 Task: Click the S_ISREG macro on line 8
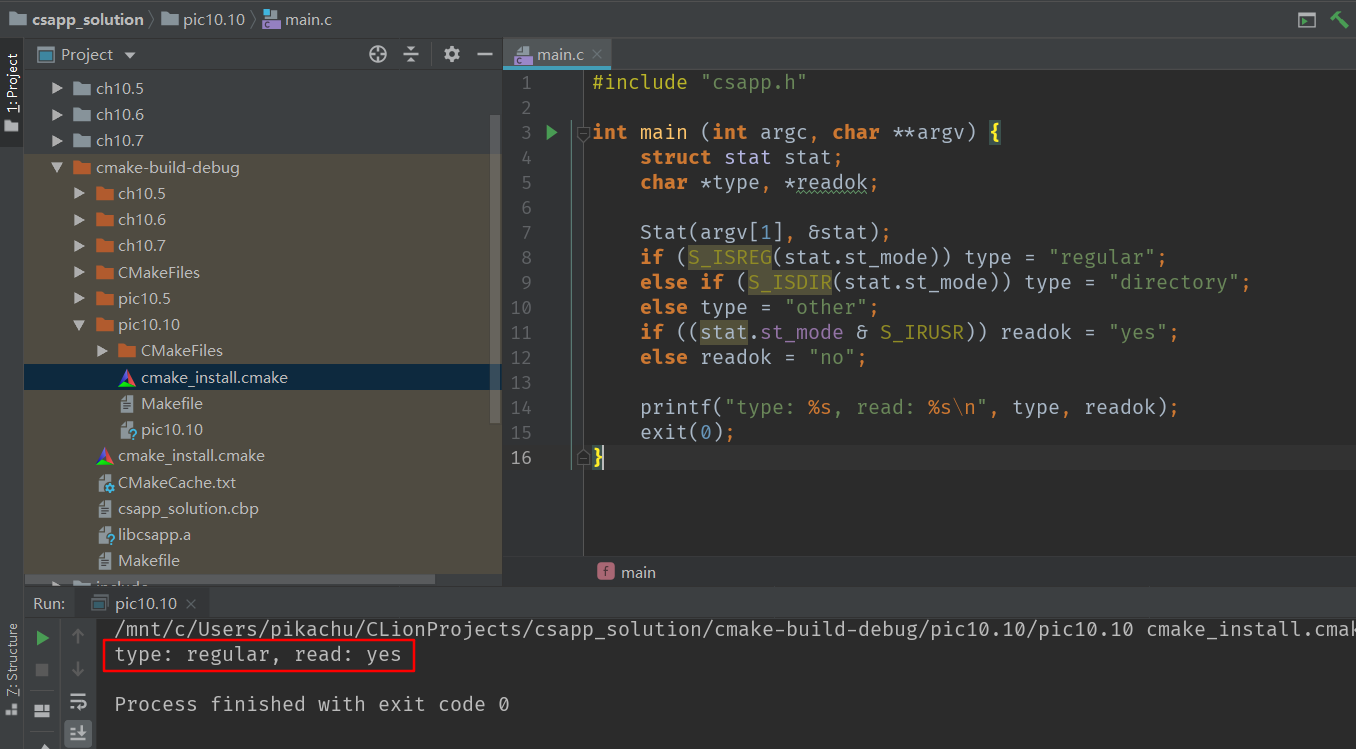click(x=729, y=257)
